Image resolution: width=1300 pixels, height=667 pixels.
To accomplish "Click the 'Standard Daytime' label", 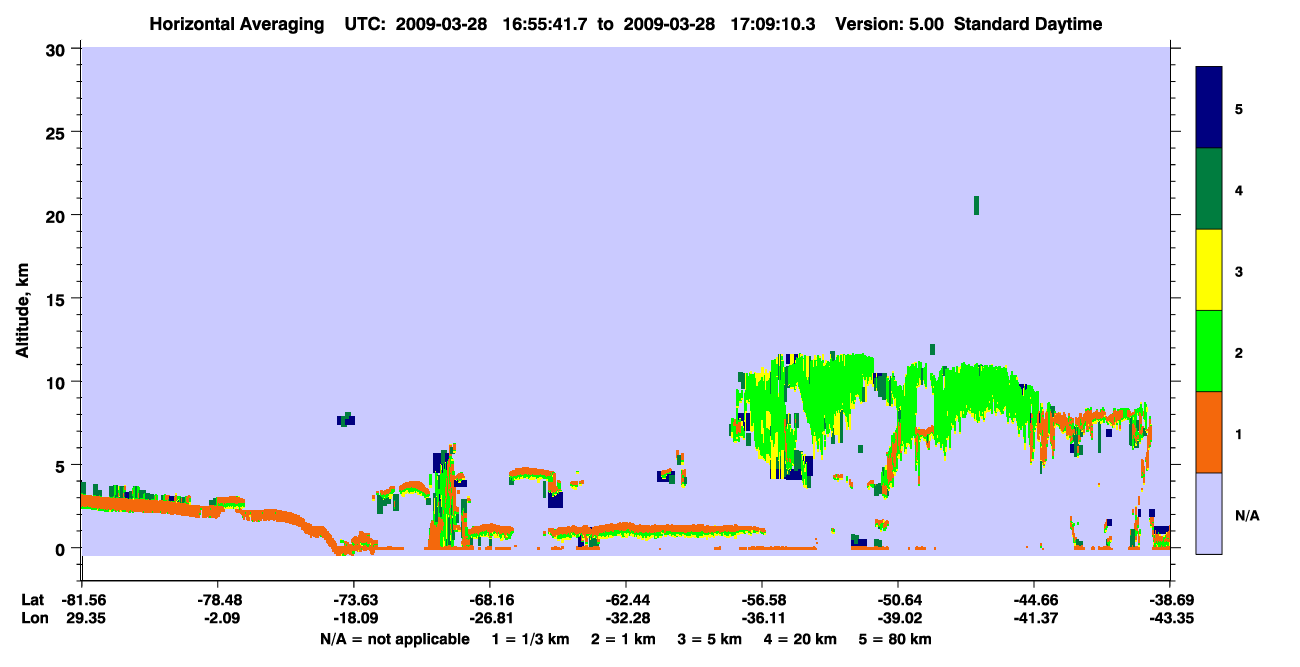I will tap(1027, 24).
